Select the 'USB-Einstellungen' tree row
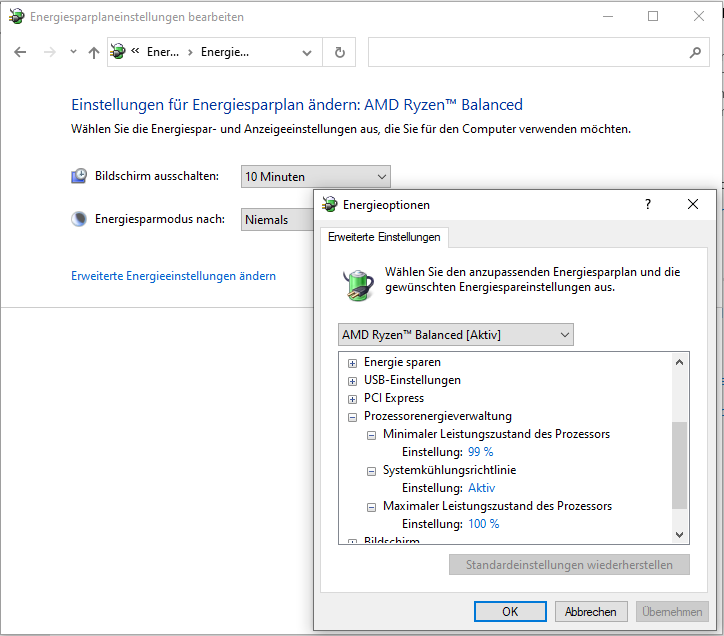 coord(412,380)
